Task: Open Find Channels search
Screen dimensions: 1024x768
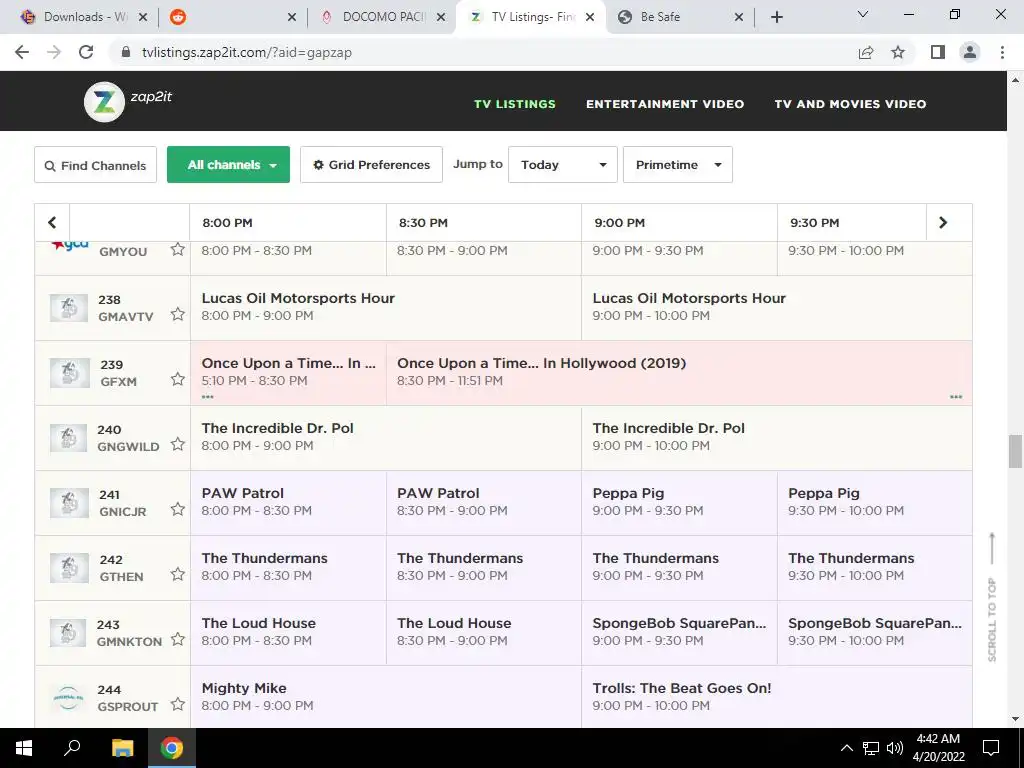Action: click(95, 165)
